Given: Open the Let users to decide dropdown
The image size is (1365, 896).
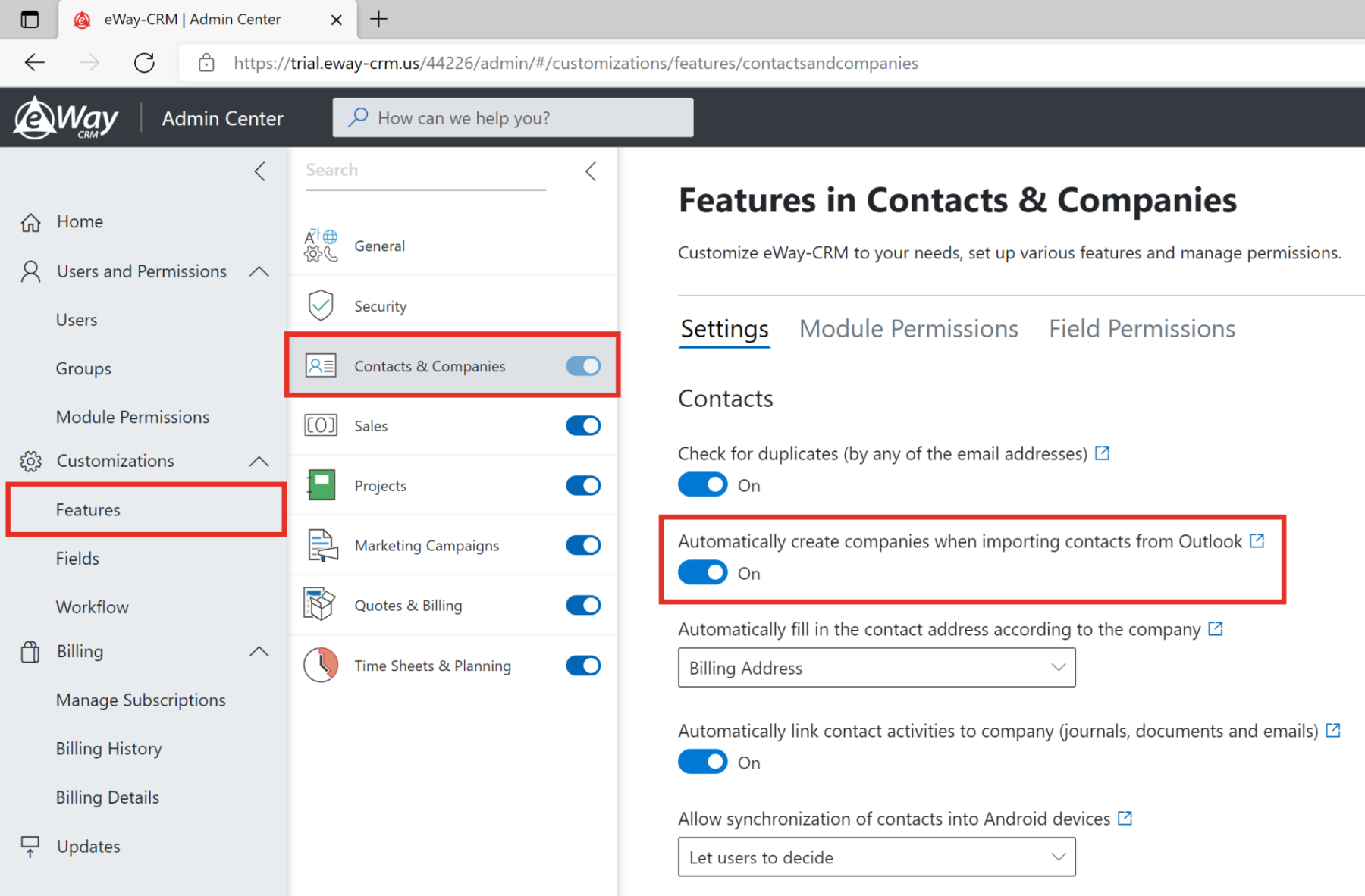Looking at the screenshot, I should click(877, 857).
